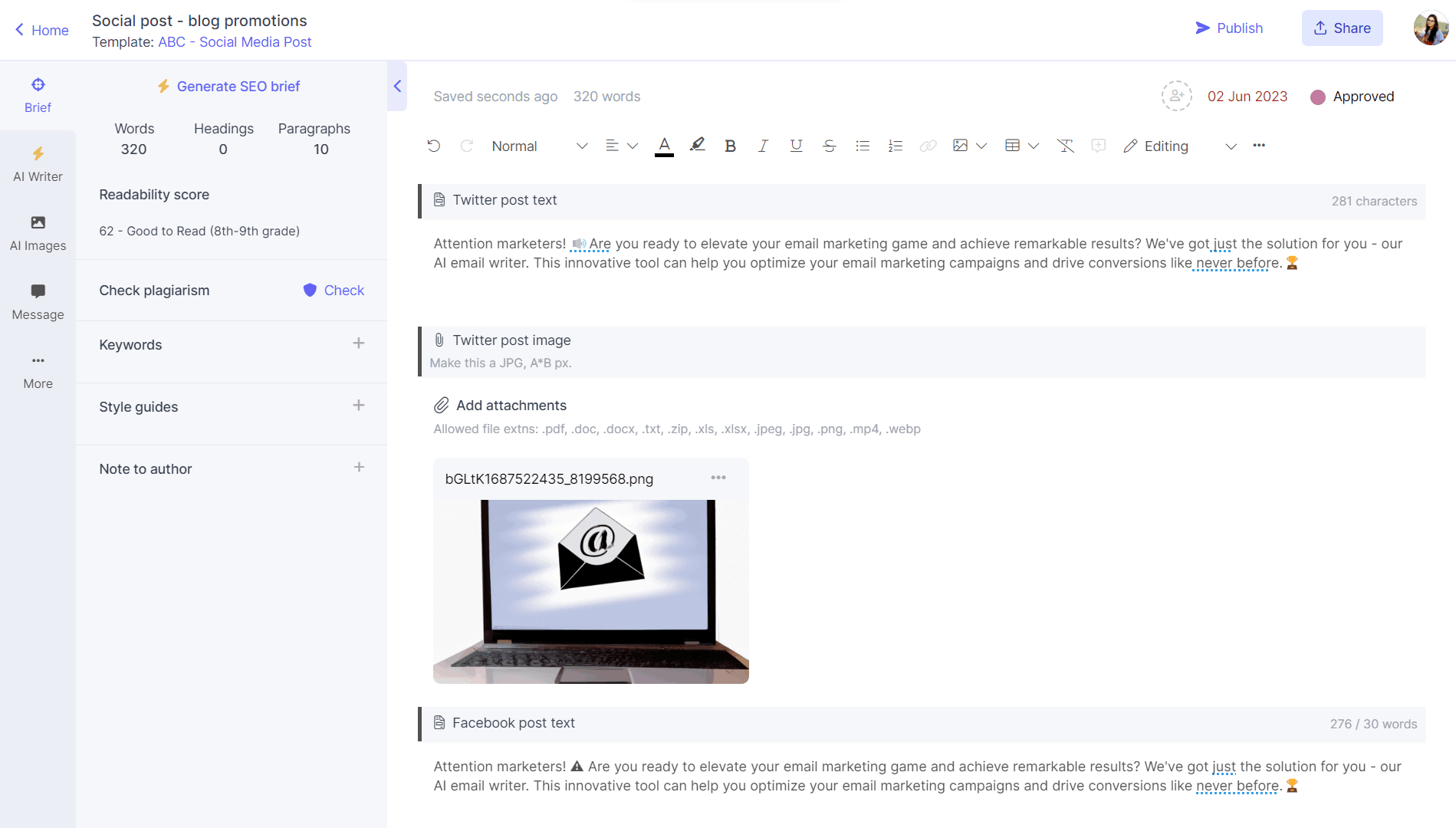Open options for bGLtK1687522435_8199568.png attachment

tap(718, 478)
